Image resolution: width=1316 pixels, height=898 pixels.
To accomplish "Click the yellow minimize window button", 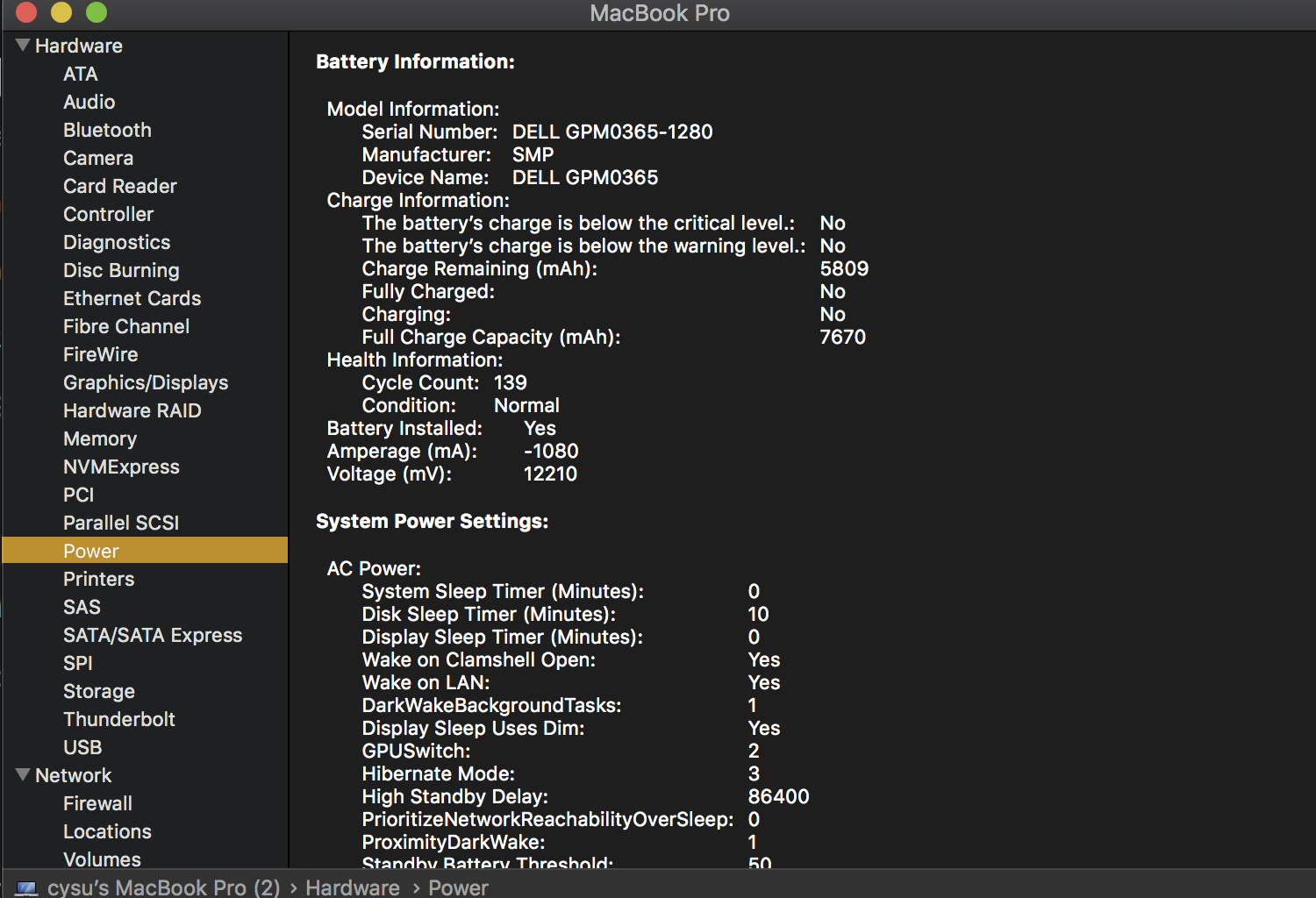I will pyautogui.click(x=61, y=12).
